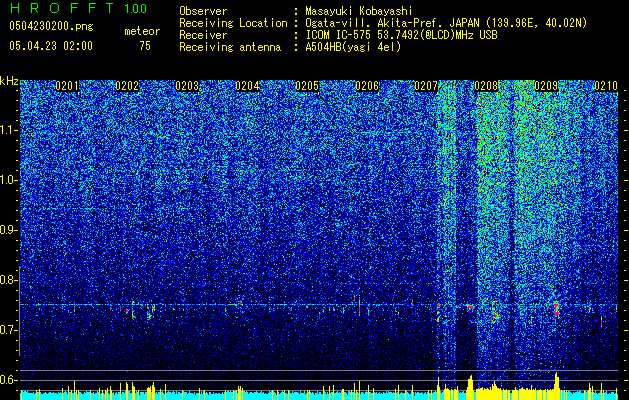Click the 0210 time marker
Screen dimensions: 629x400
(606, 86)
